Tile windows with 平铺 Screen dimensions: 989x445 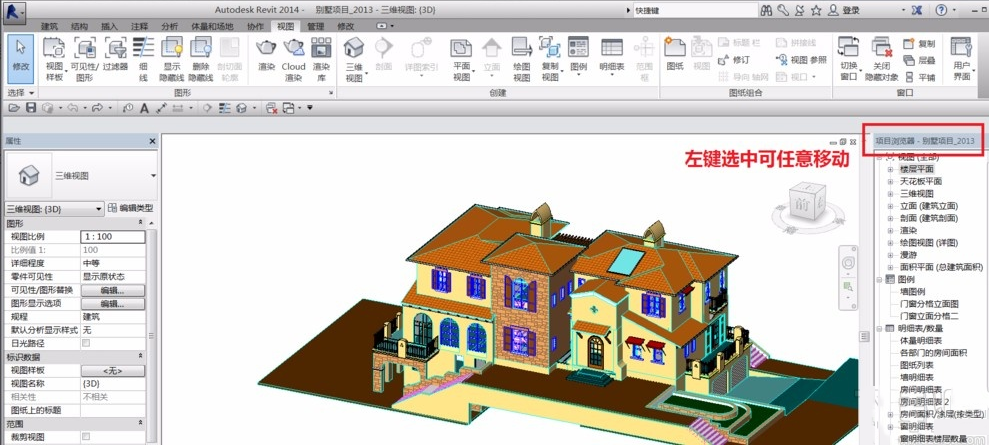[919, 76]
